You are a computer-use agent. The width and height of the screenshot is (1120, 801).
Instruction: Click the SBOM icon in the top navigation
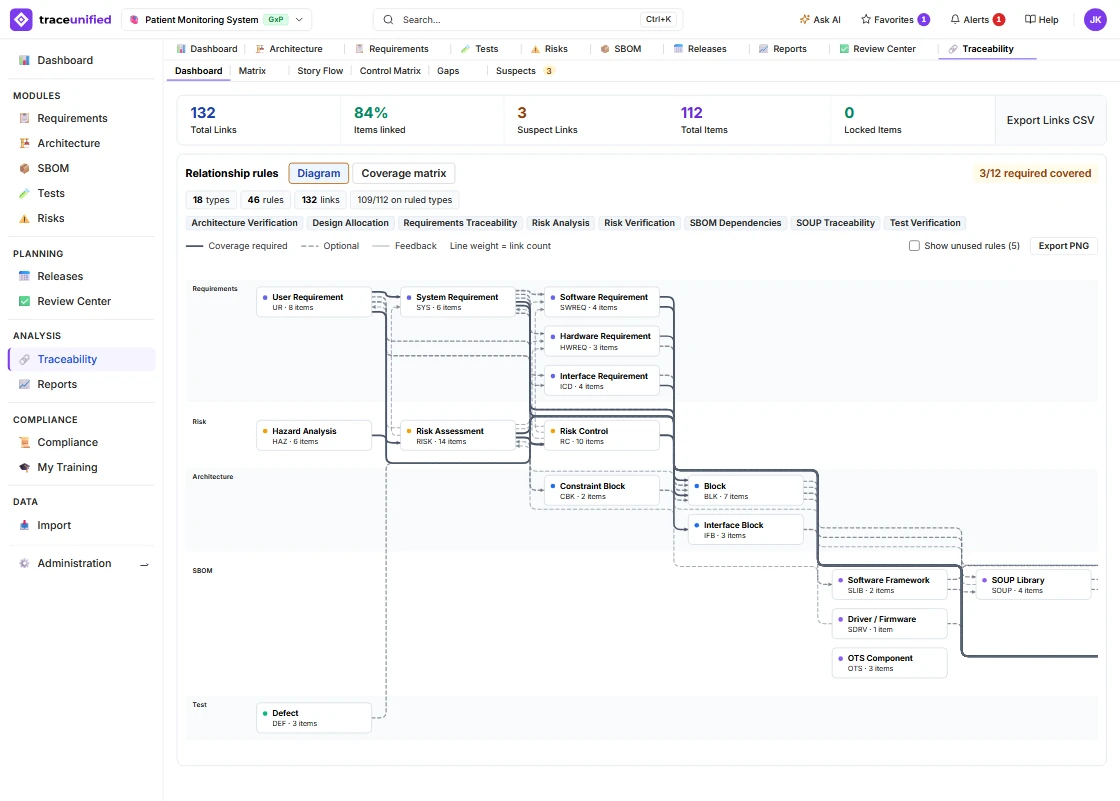coord(605,49)
